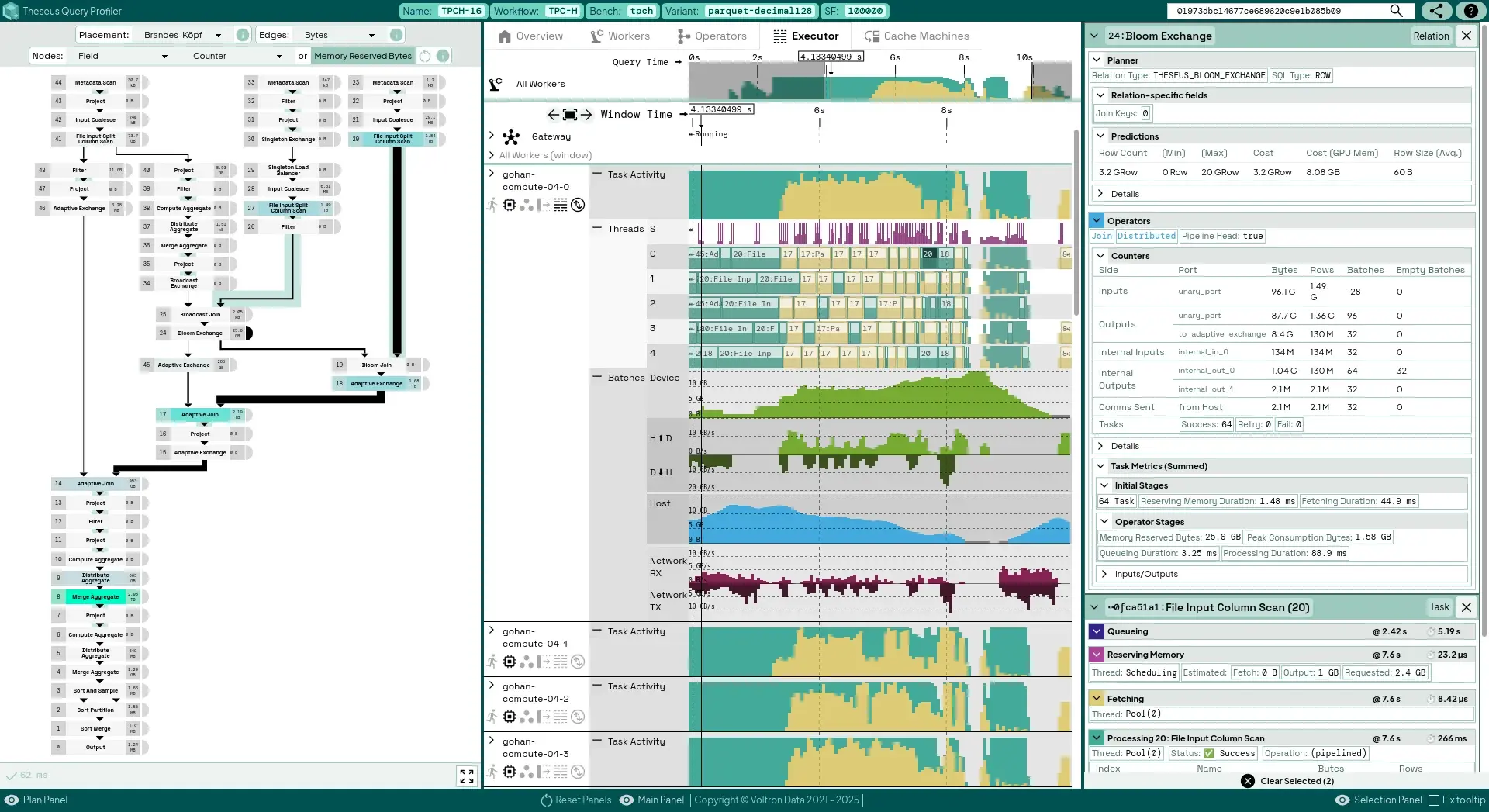Click the share icon in top bar
Image resolution: width=1489 pixels, height=812 pixels.
point(1437,11)
